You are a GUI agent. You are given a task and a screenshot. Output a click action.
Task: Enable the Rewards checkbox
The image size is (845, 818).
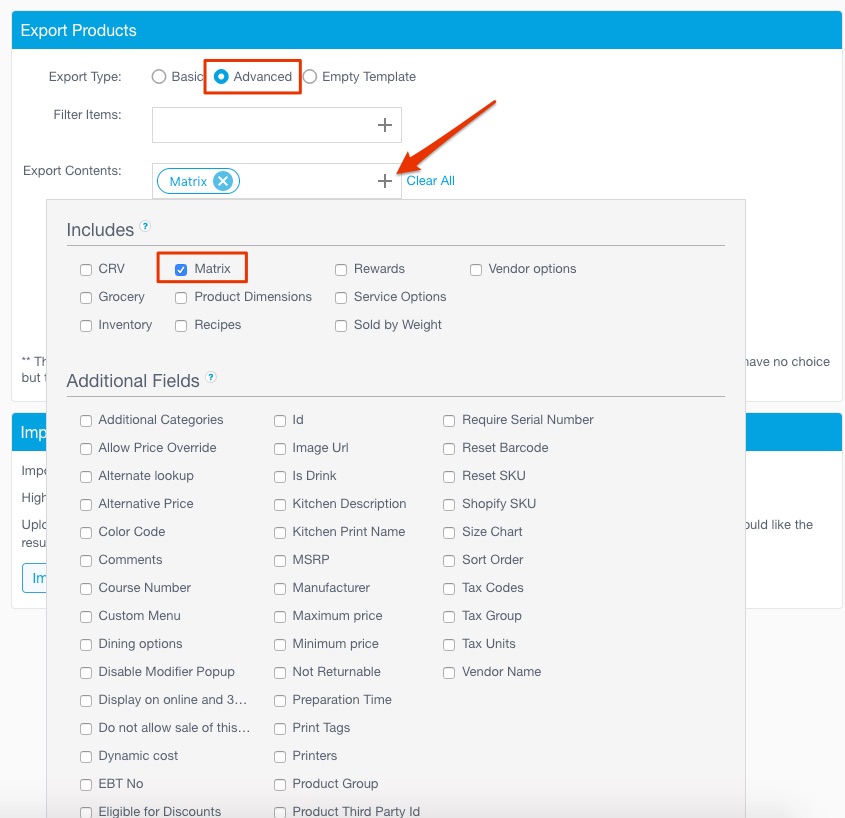(x=341, y=269)
